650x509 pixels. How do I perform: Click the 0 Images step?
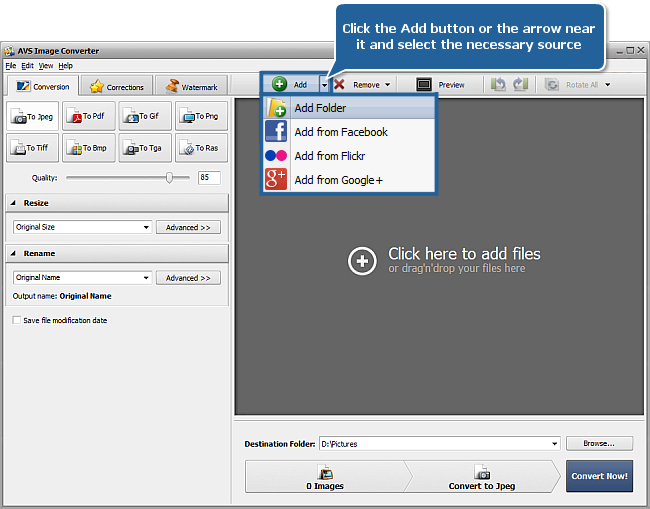(325, 477)
